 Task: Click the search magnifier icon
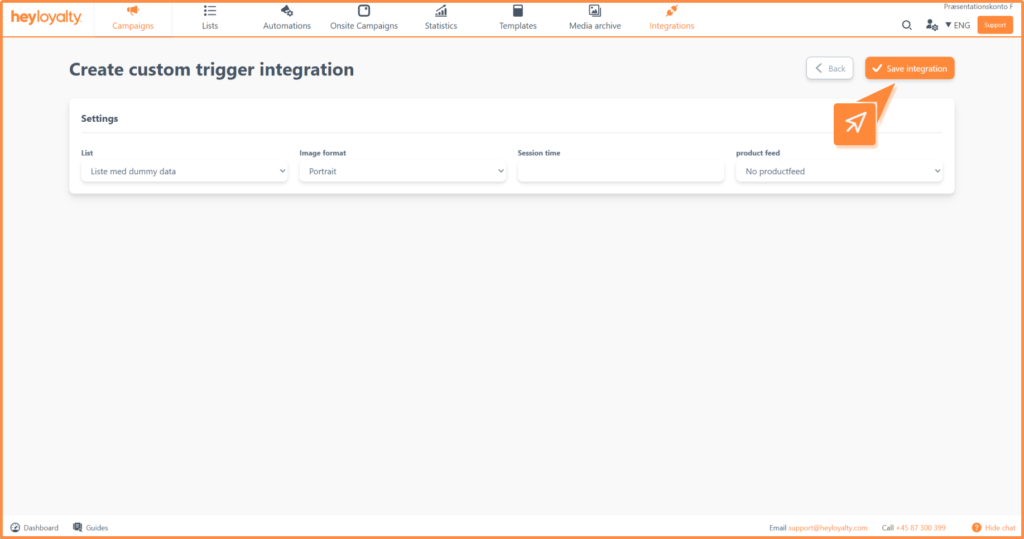(x=907, y=25)
